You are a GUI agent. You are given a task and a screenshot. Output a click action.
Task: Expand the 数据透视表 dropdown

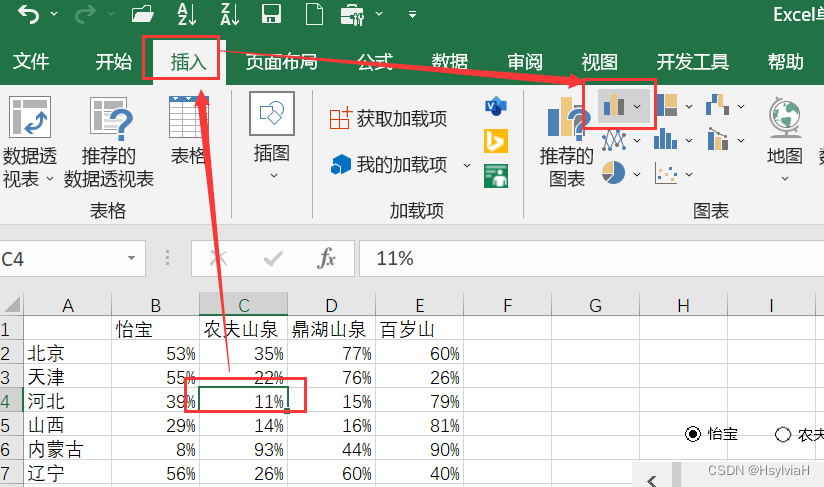pyautogui.click(x=50, y=179)
